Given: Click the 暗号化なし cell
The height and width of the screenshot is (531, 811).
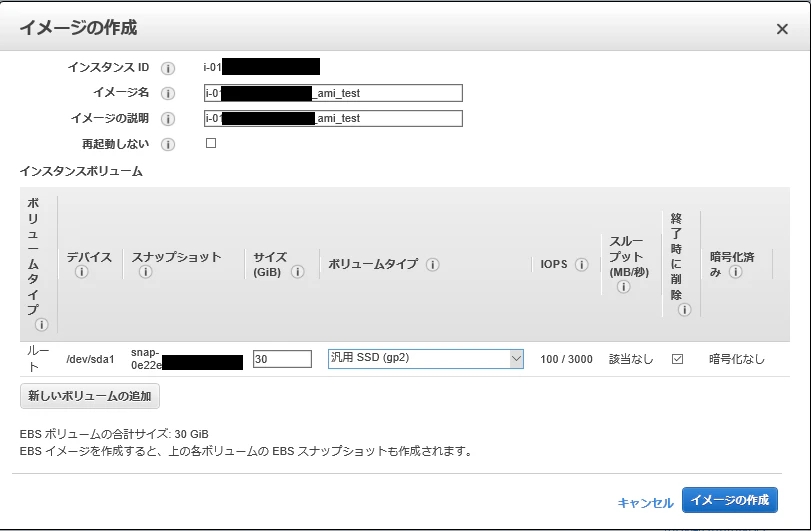Looking at the screenshot, I should [x=737, y=359].
